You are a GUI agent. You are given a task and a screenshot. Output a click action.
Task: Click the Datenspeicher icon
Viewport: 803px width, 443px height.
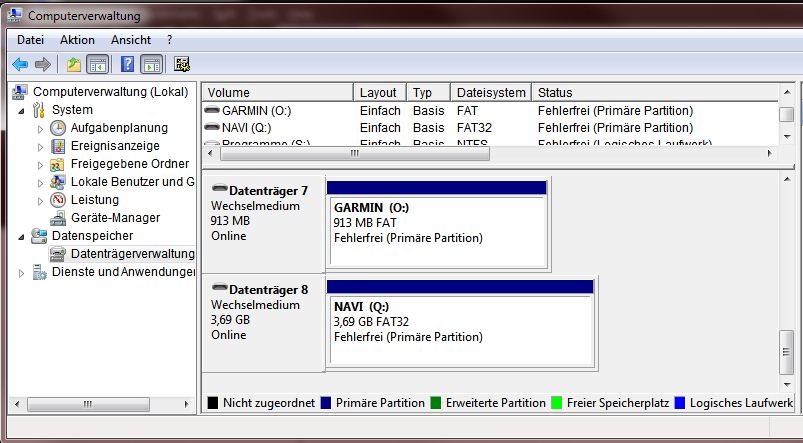[39, 236]
